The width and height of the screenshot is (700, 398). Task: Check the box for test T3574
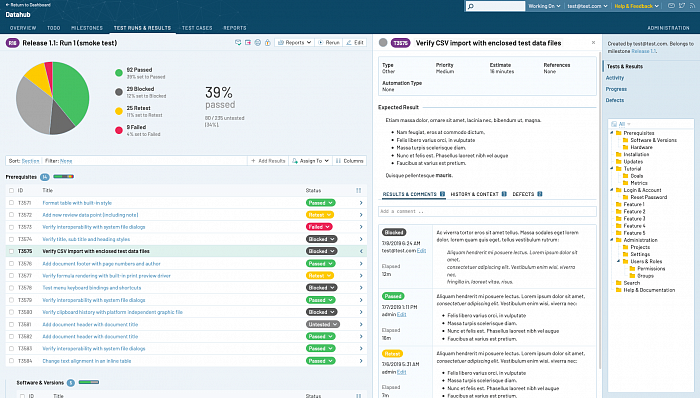click(x=11, y=239)
